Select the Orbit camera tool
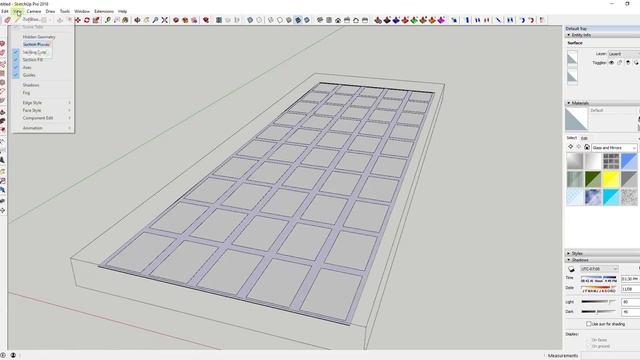The width and height of the screenshot is (640, 360). [138, 20]
